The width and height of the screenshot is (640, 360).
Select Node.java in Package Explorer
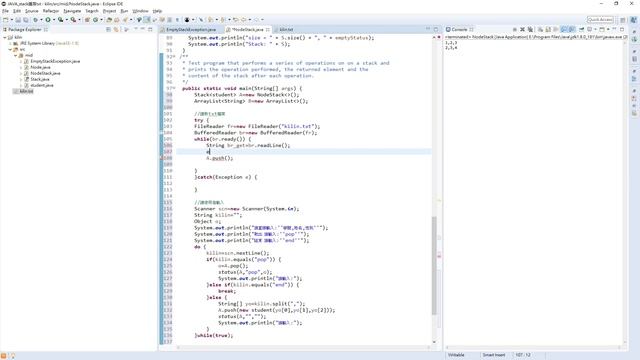[x=40, y=67]
